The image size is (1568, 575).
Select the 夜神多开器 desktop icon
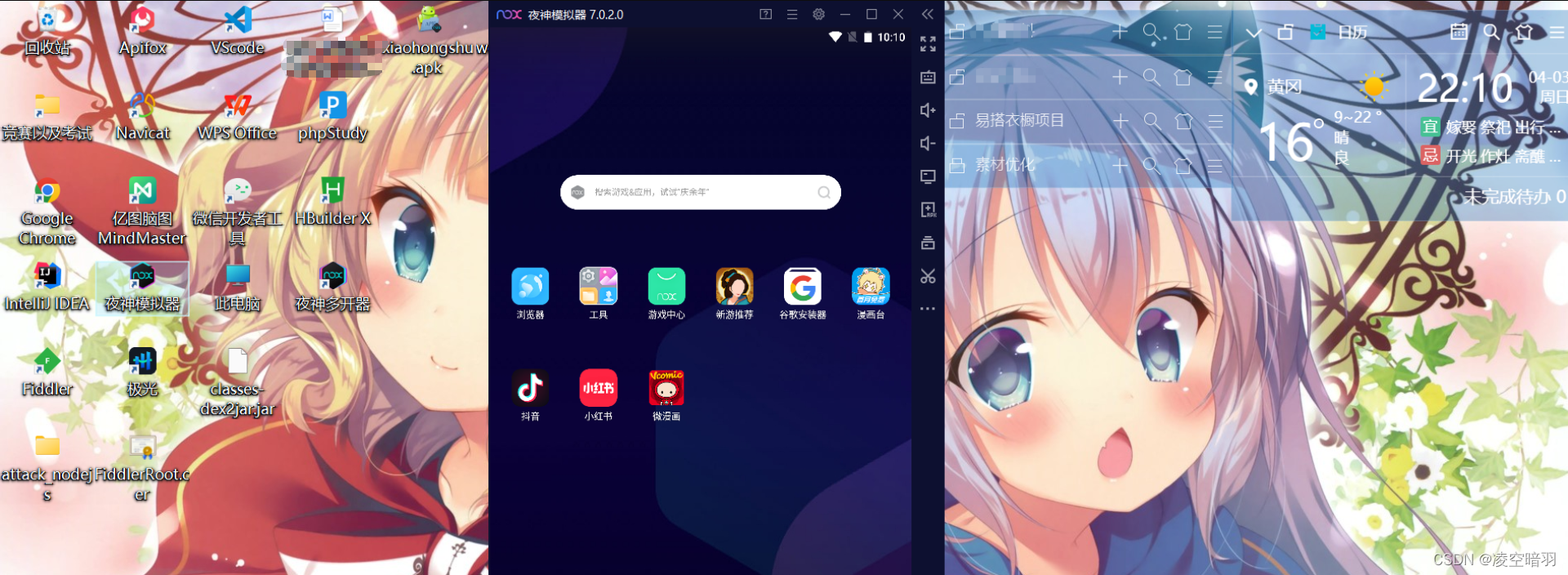click(x=332, y=287)
